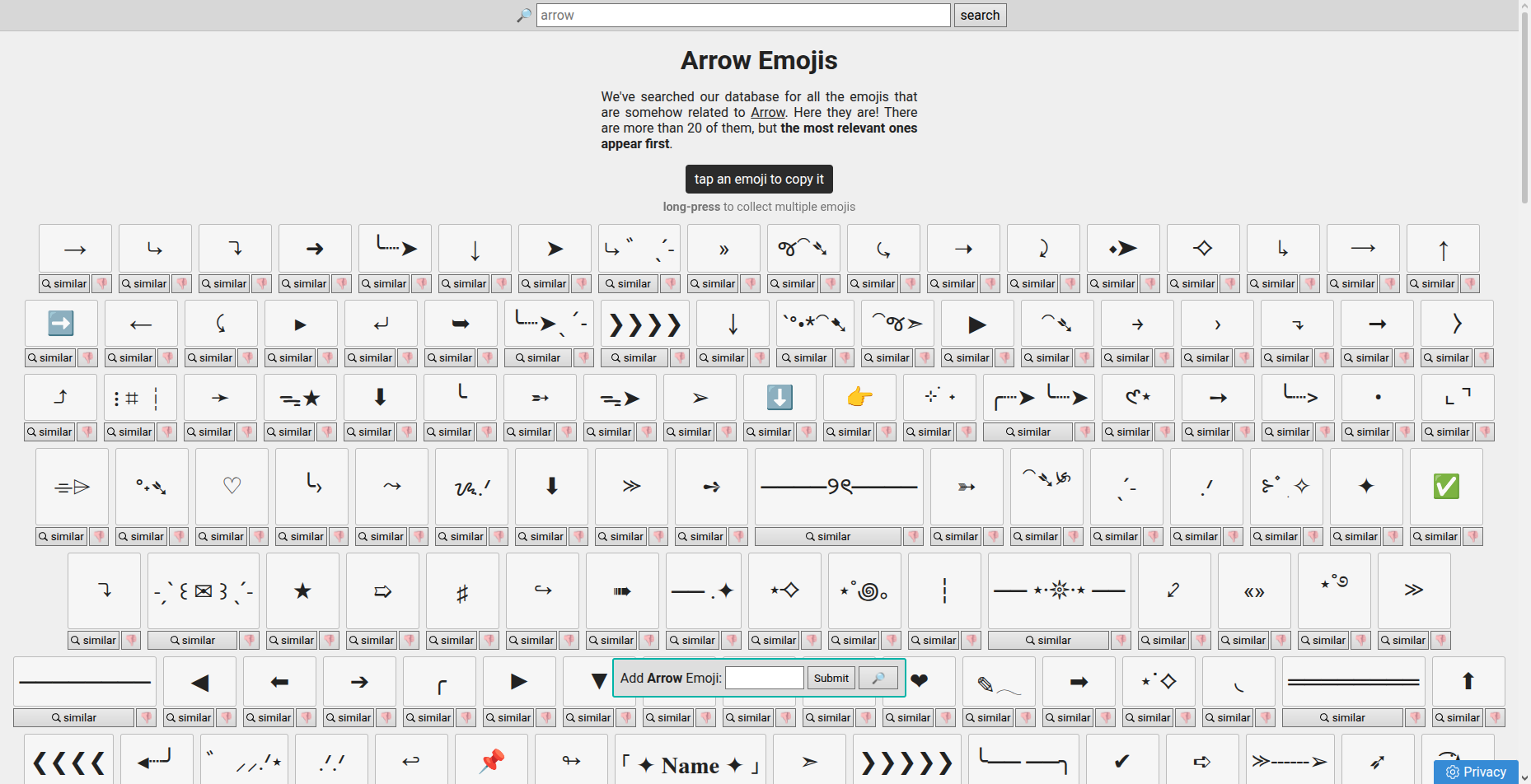Copy the envelope decoration emoji

(204, 590)
